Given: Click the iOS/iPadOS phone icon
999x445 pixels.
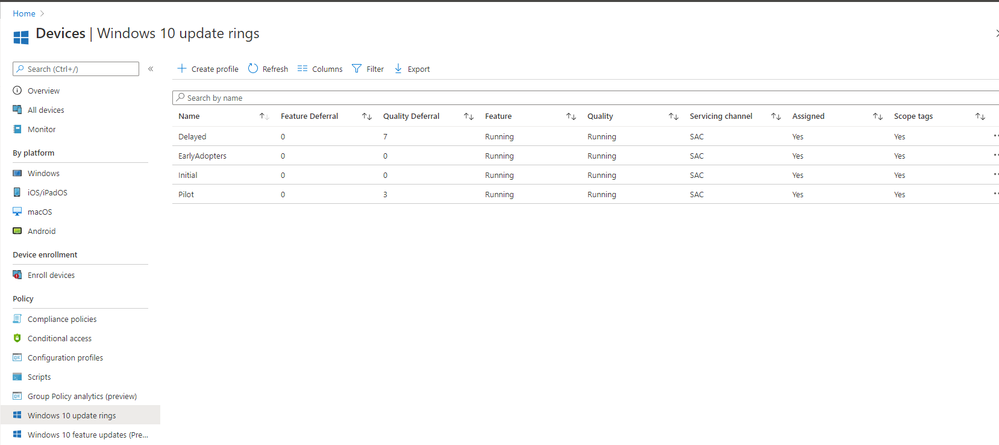Looking at the screenshot, I should (x=18, y=193).
